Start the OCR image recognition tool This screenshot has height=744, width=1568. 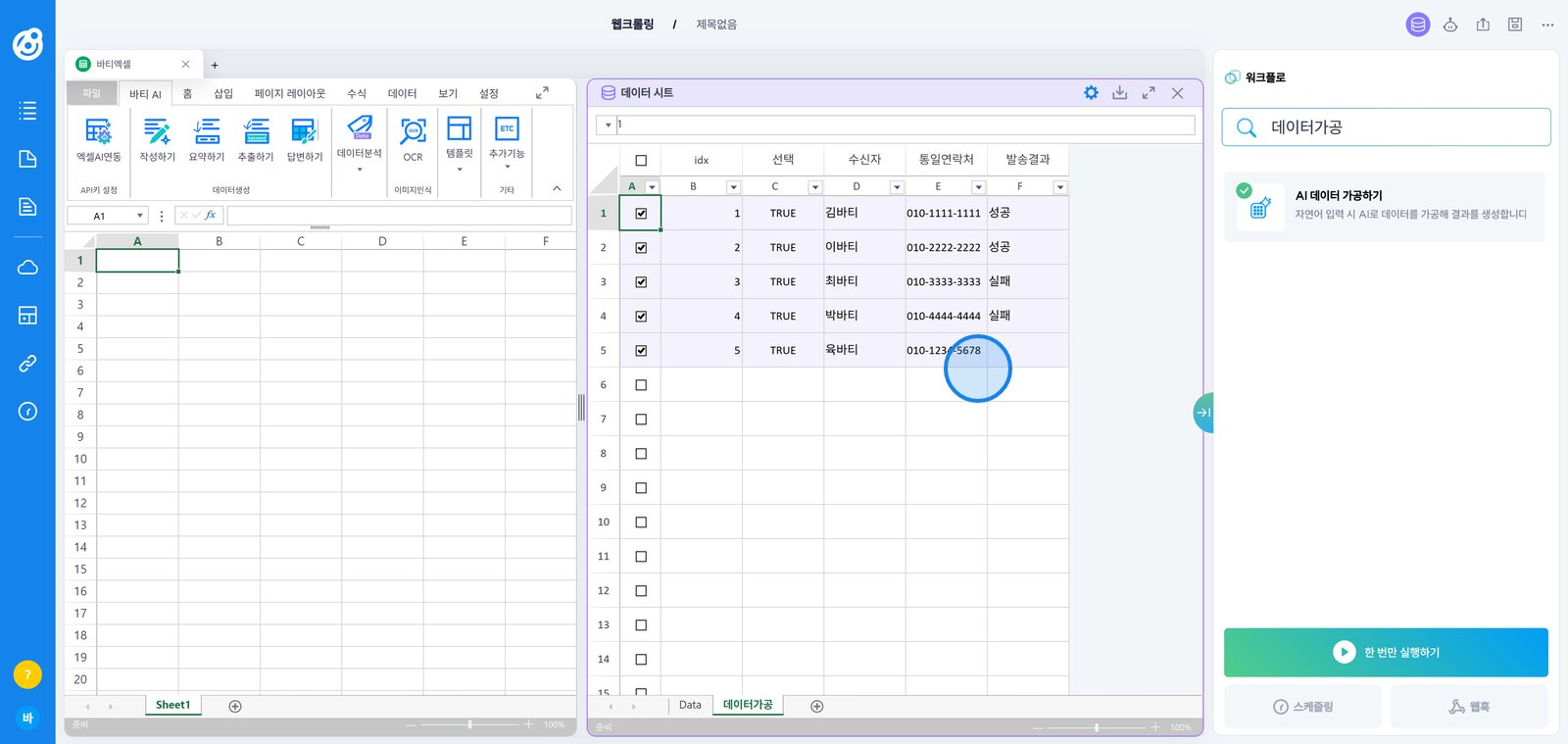pos(413,138)
